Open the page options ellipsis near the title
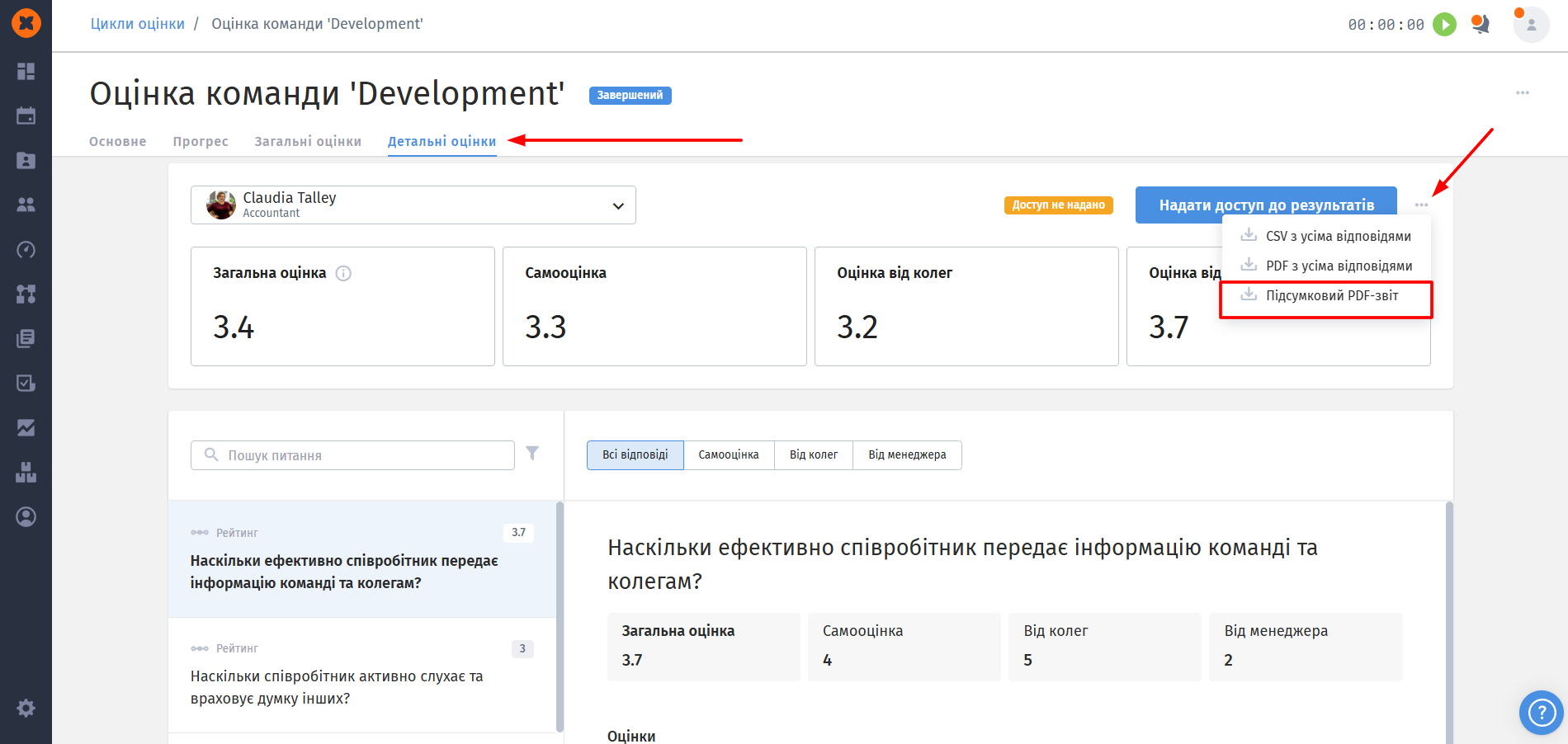This screenshot has height=744, width=1568. tap(1523, 92)
